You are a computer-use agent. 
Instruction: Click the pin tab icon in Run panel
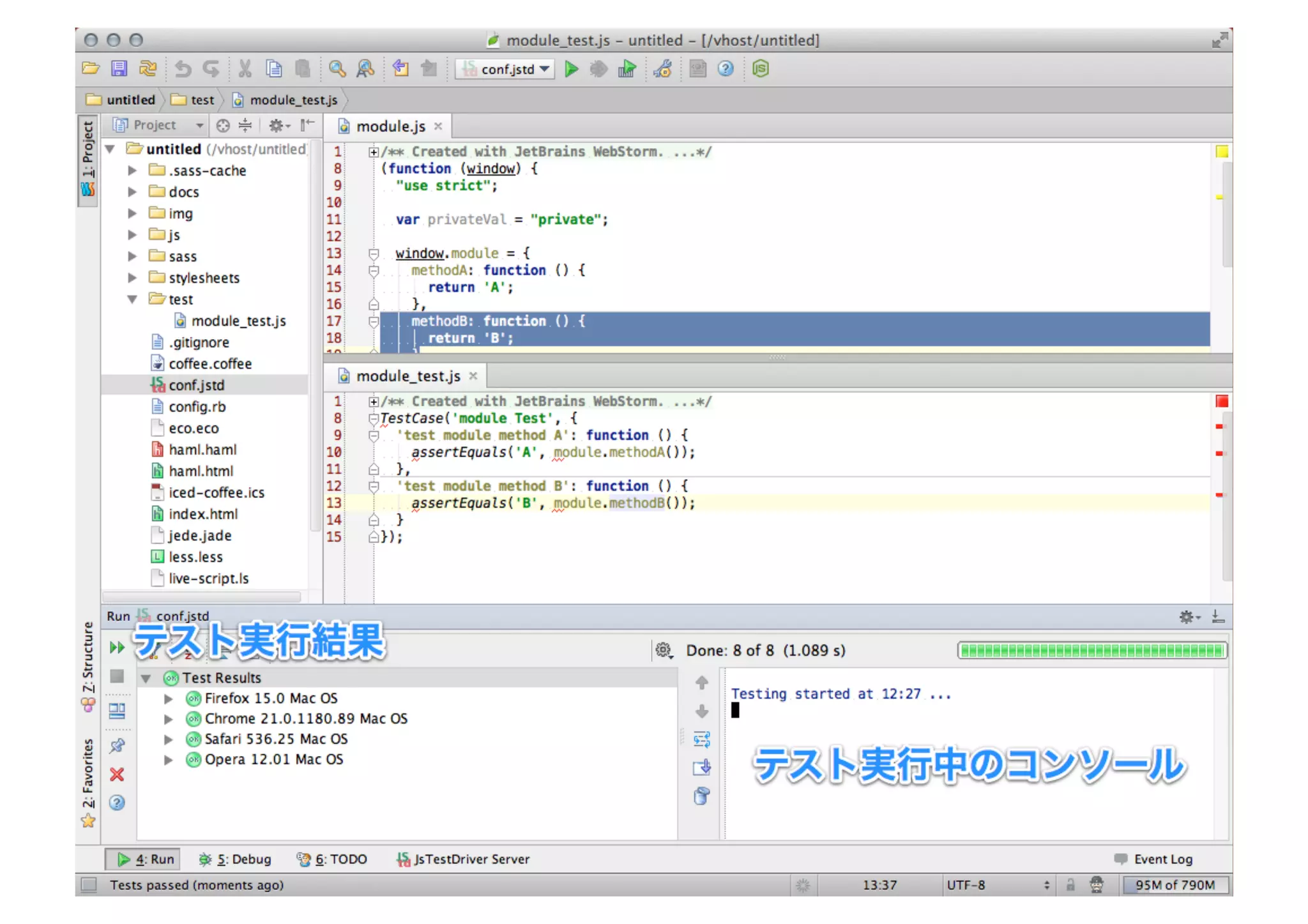(x=117, y=745)
